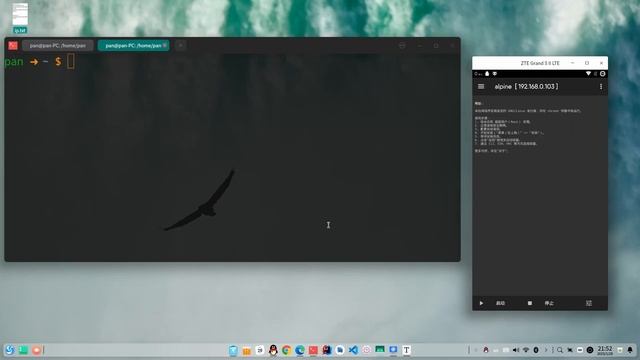Click the power icon in the tray
640x360 pixels.
[590, 350]
